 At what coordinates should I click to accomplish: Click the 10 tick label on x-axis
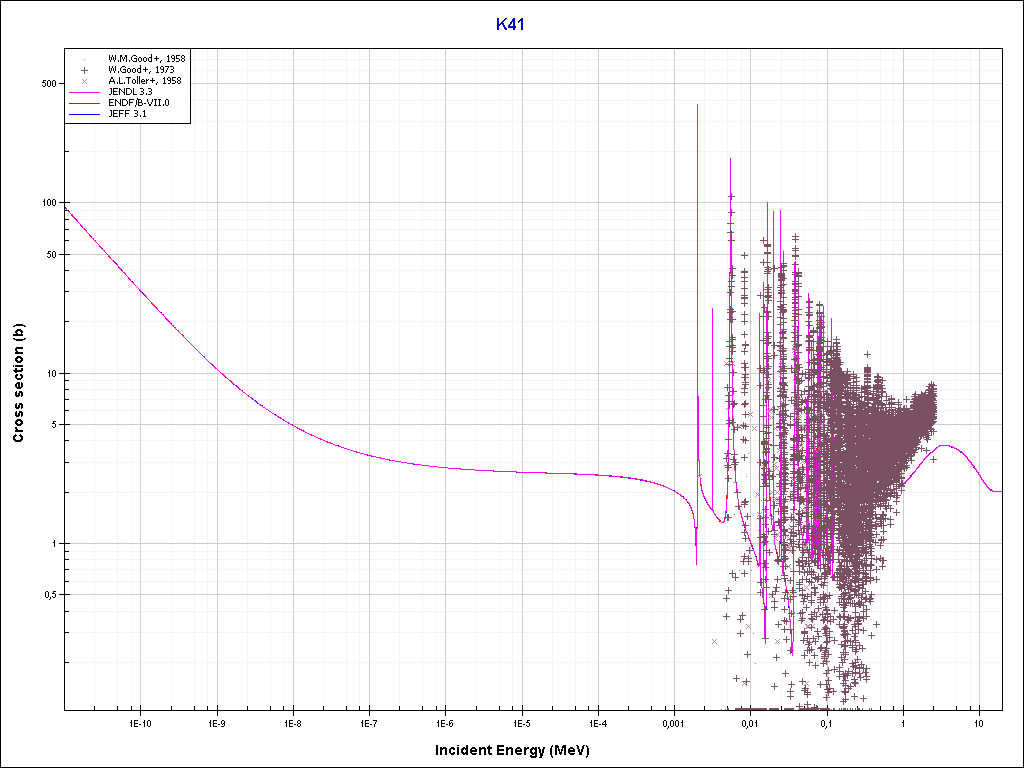click(979, 722)
